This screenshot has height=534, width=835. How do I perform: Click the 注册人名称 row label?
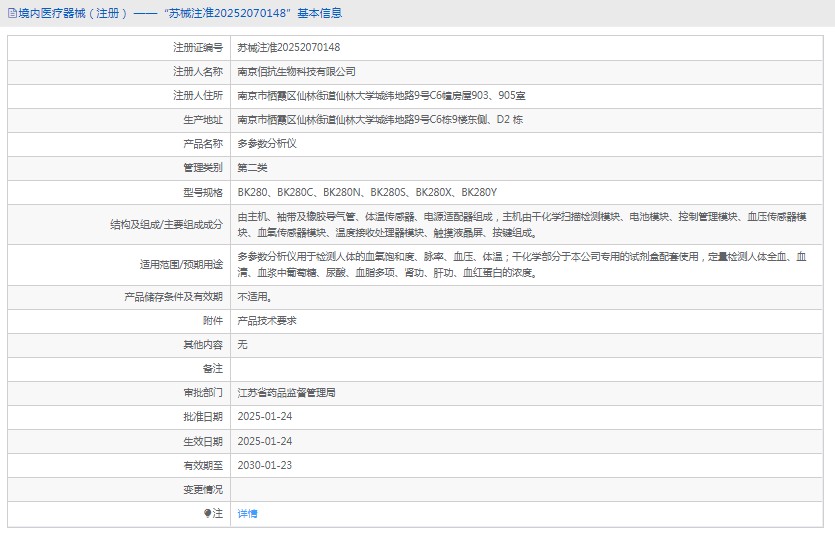point(198,71)
